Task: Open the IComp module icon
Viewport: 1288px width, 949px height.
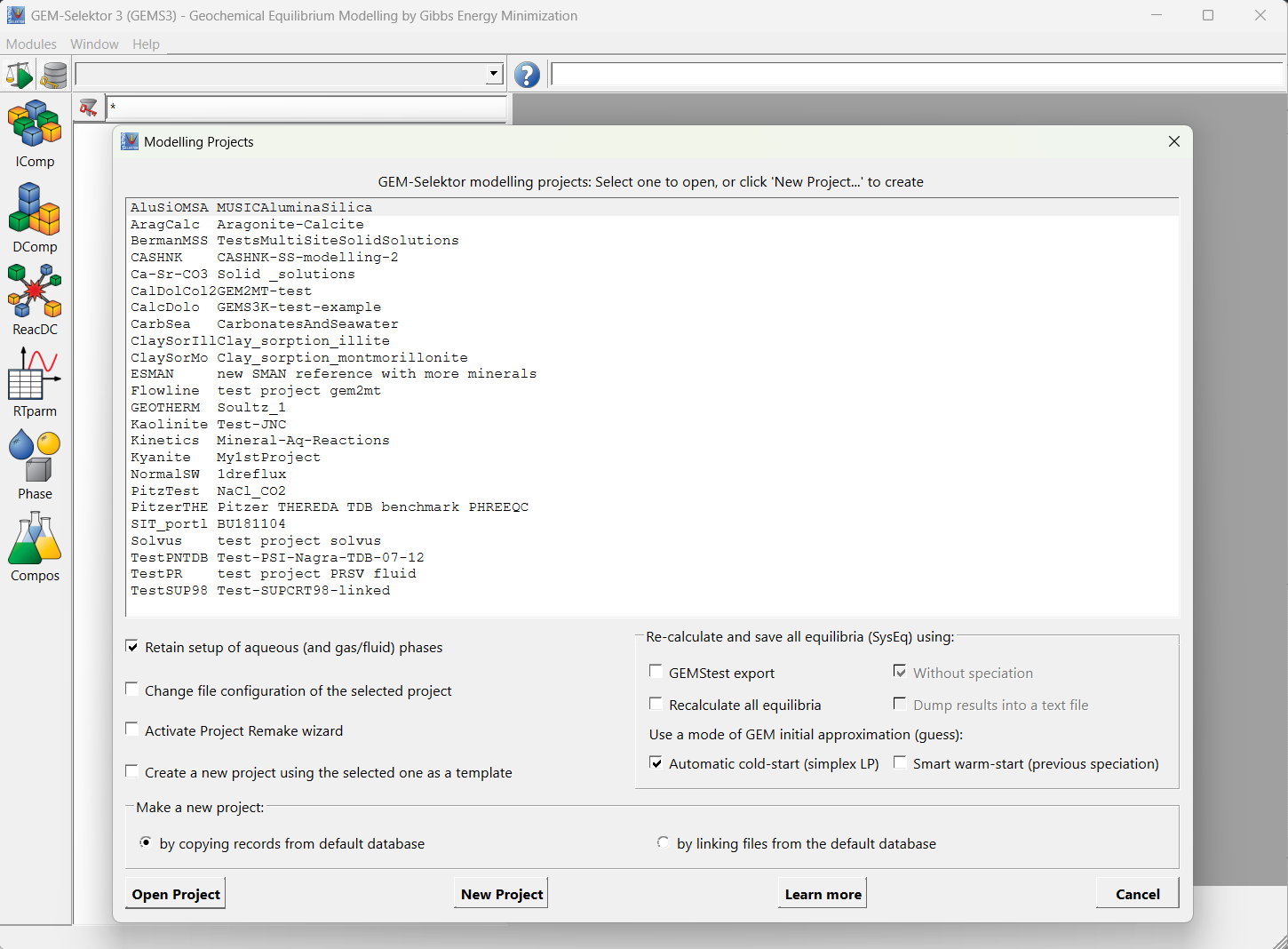Action: [x=35, y=124]
